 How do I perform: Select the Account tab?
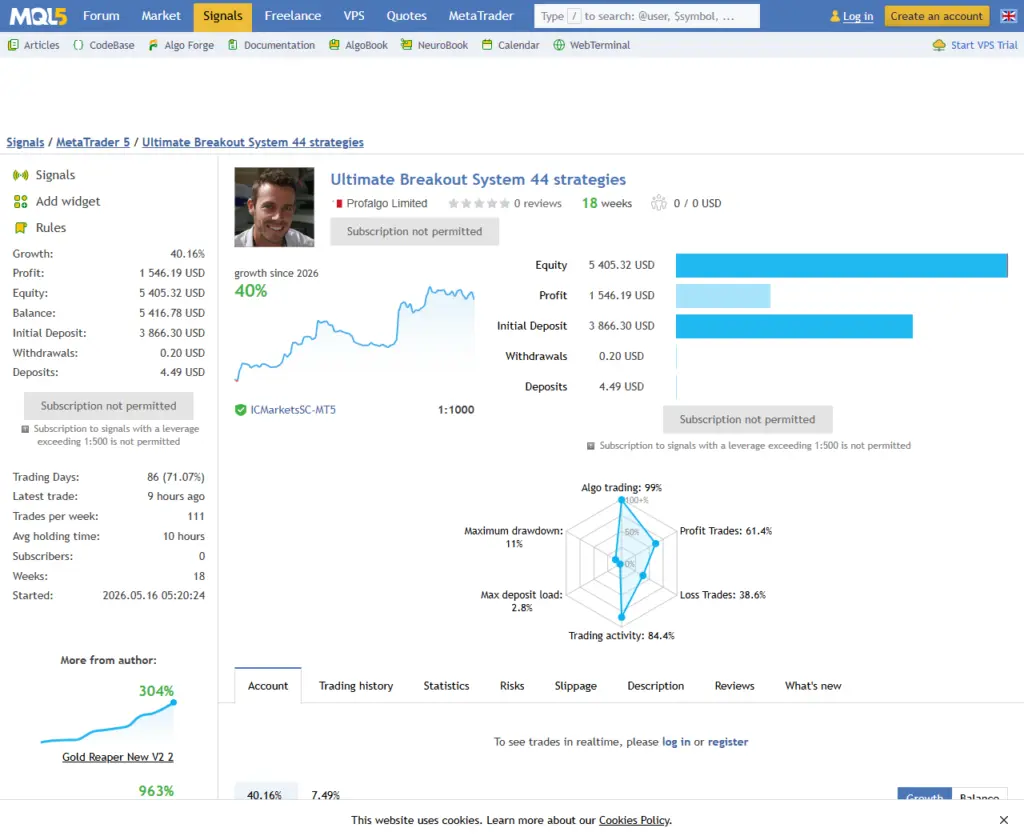(x=268, y=686)
